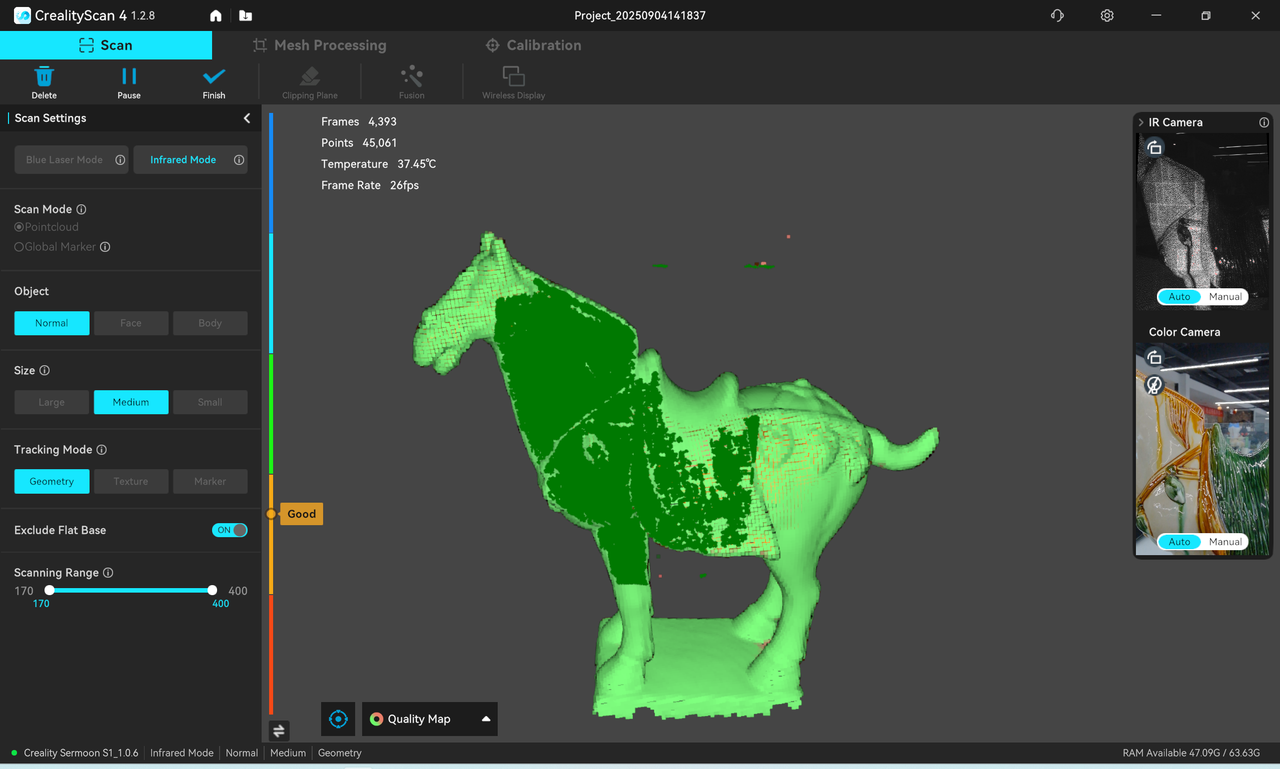Screen dimensions: 1280x769
Task: Click the Delete scan trash icon
Action: pyautogui.click(x=44, y=77)
